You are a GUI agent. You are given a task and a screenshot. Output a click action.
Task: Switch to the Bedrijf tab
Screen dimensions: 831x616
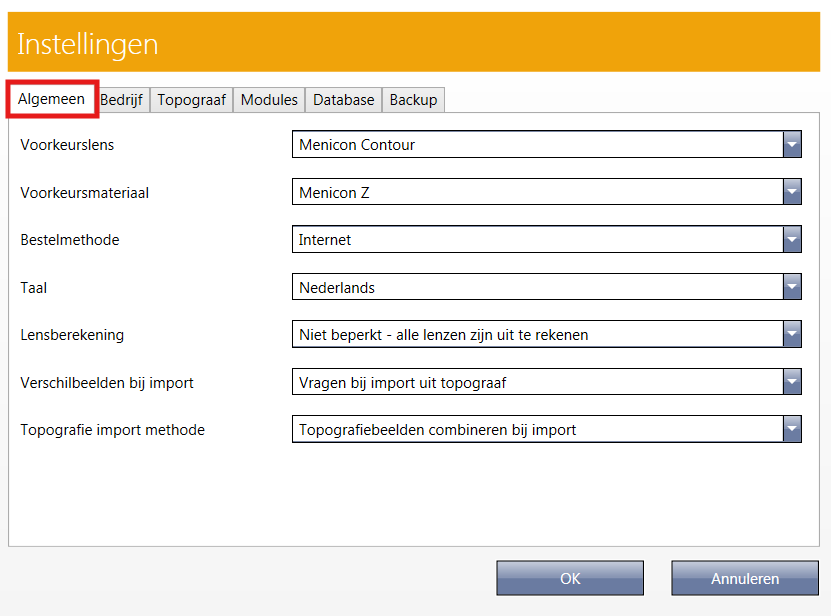pos(121,99)
